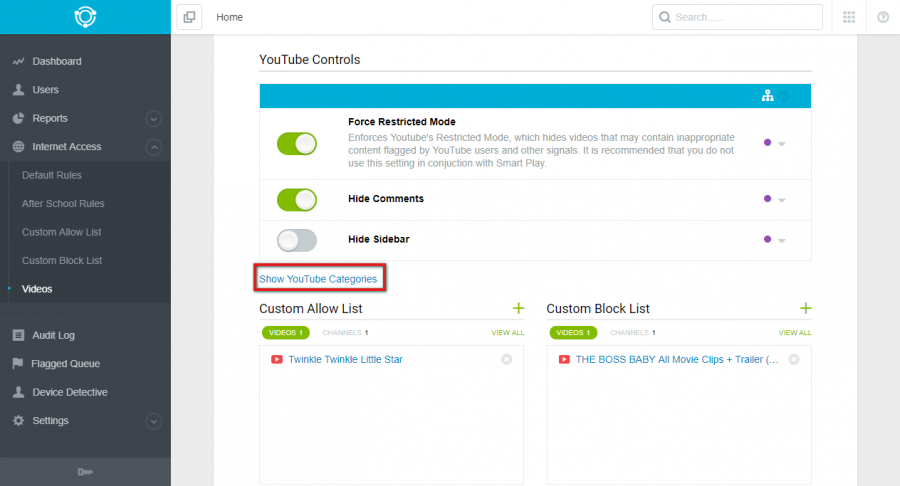Enable Hide Sidebar switch
Image resolution: width=900 pixels, height=486 pixels.
coord(297,240)
